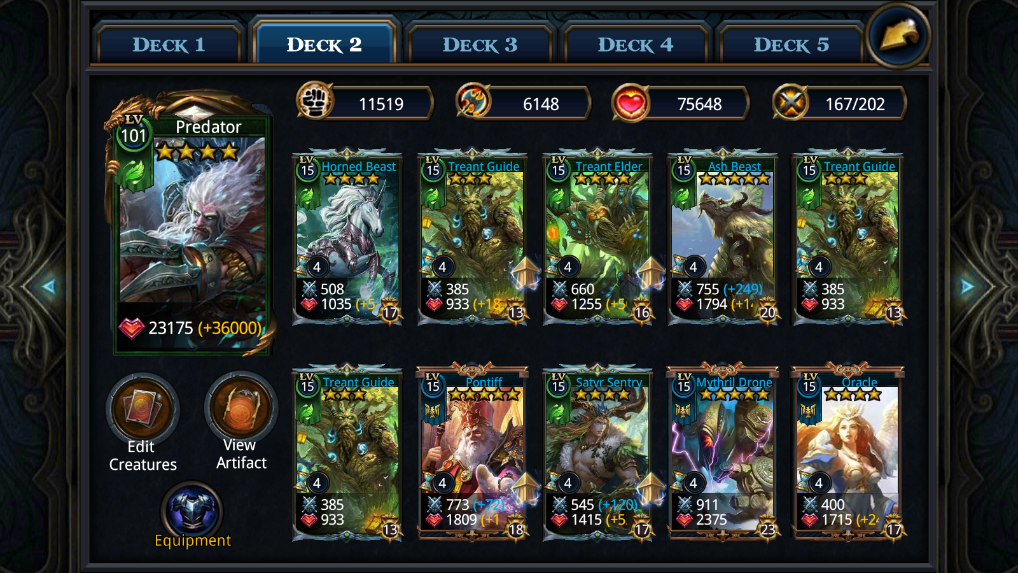Switch to the Deck 3 tab
1018x573 pixels.
pyautogui.click(x=480, y=44)
